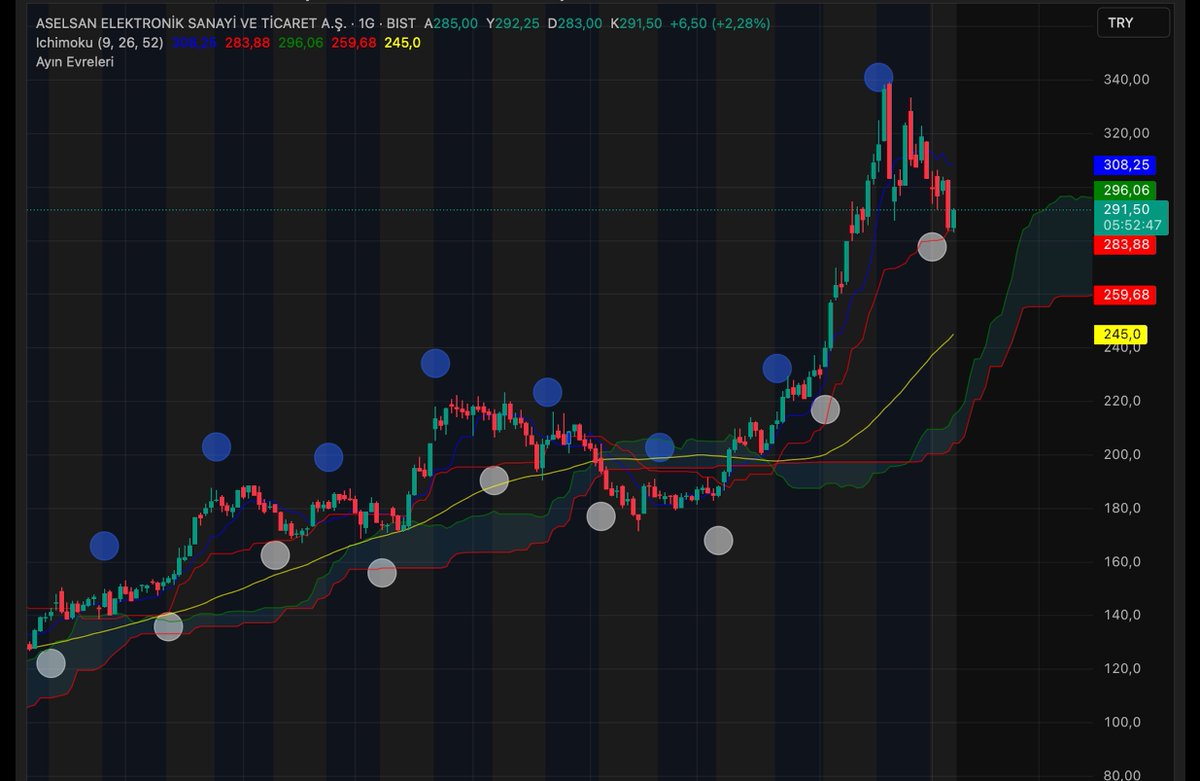Click the yellow 245,0 value in Ichimoku legend
The image size is (1200, 781).
click(403, 42)
